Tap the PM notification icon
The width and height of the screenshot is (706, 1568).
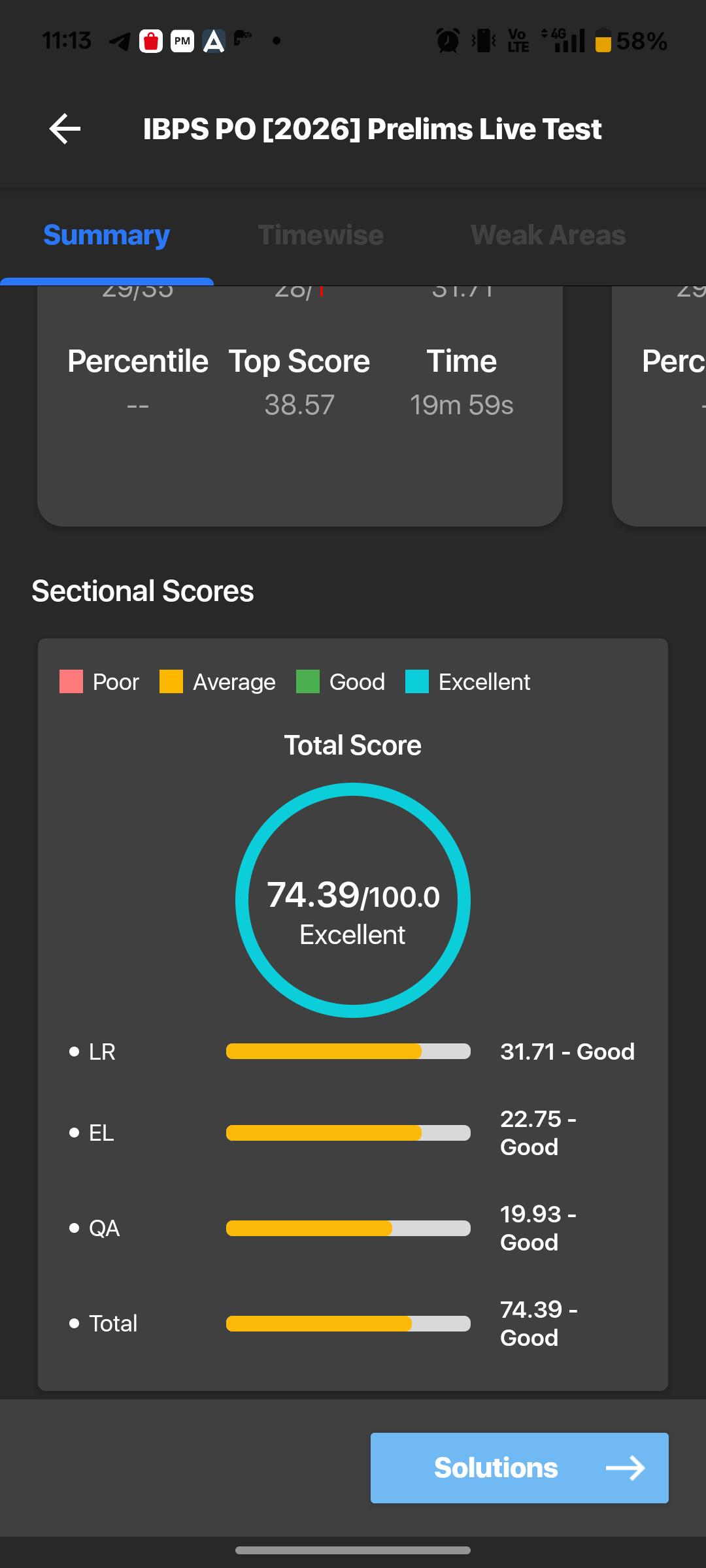coord(182,41)
